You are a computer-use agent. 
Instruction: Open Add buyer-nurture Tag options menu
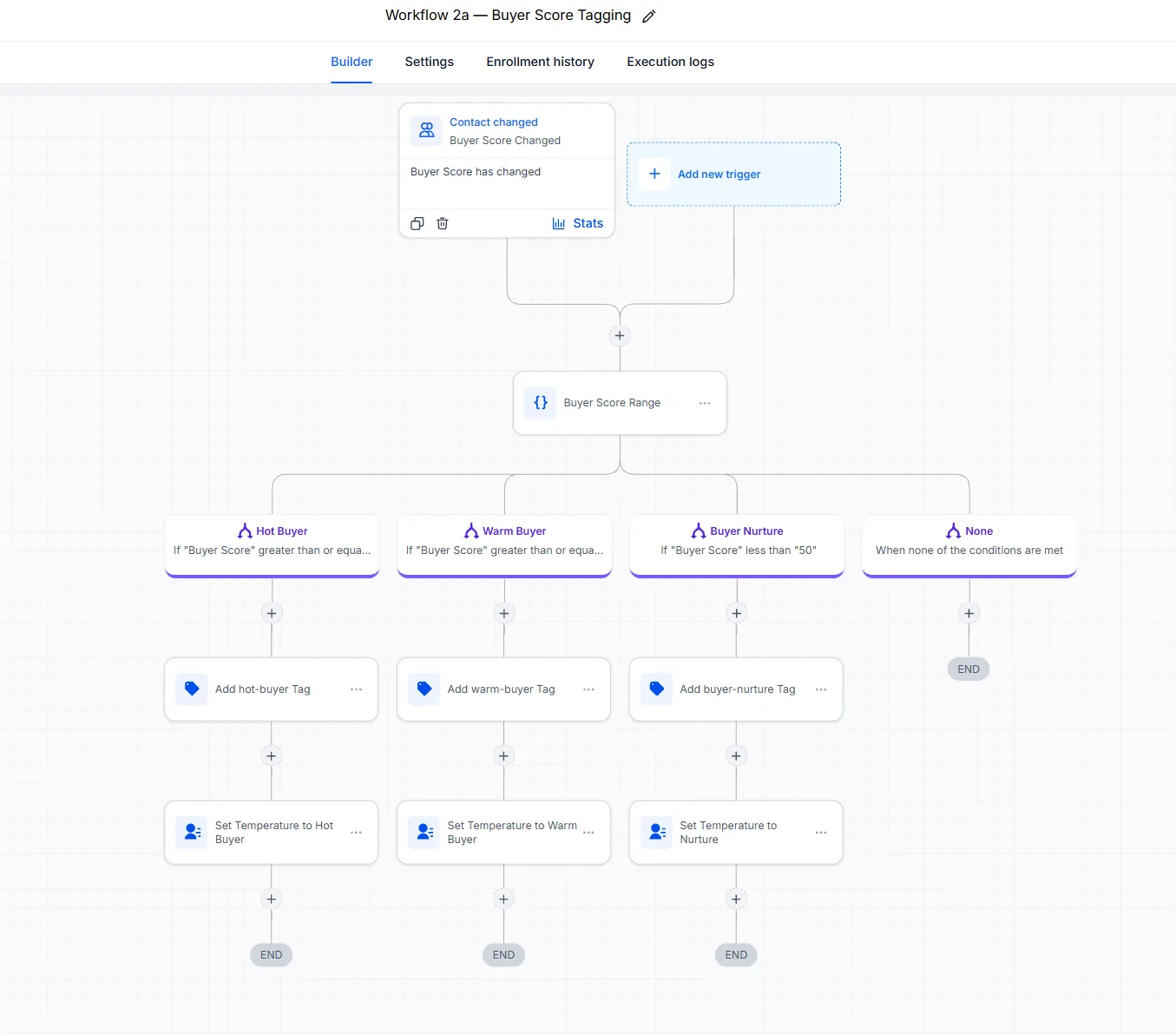[x=821, y=689]
